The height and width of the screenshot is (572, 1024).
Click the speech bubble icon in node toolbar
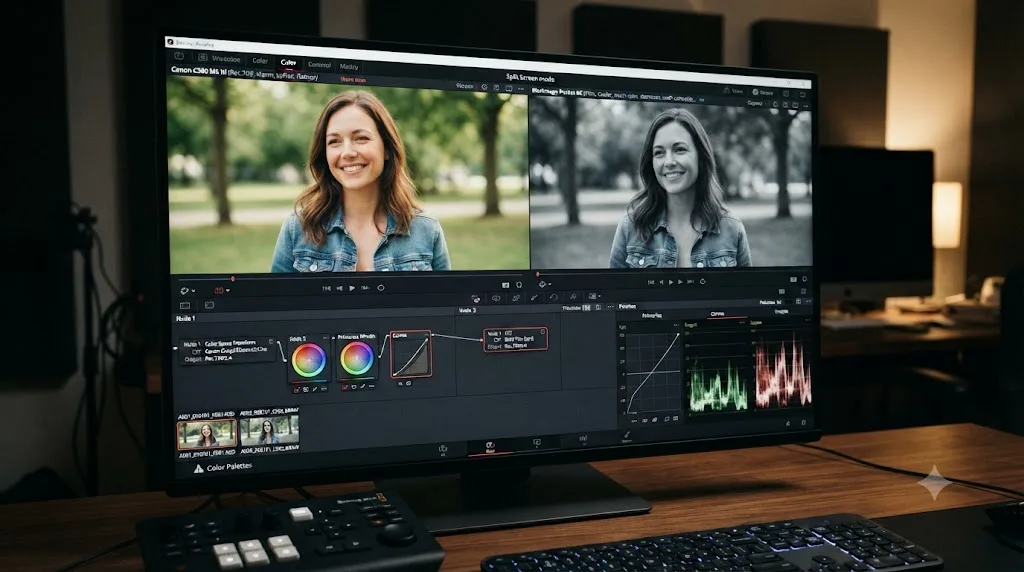(x=496, y=298)
